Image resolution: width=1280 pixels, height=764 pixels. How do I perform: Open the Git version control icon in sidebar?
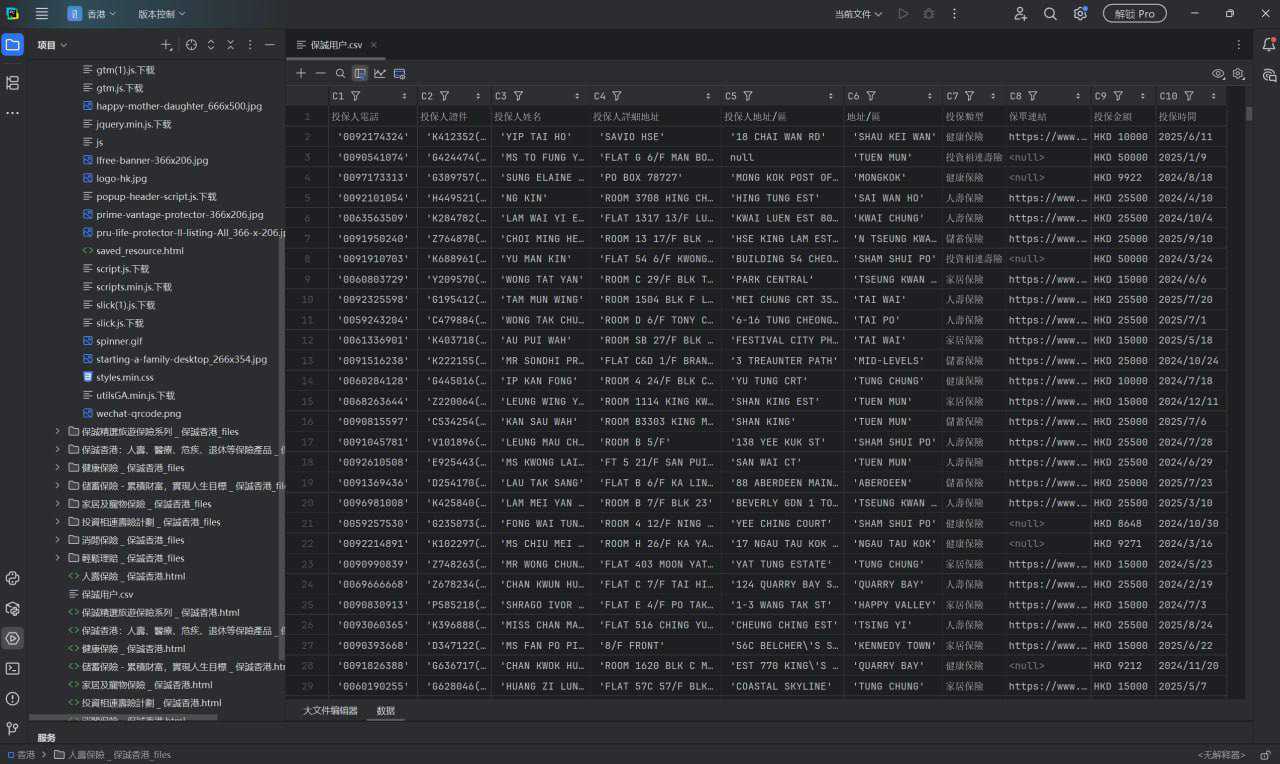(x=12, y=728)
